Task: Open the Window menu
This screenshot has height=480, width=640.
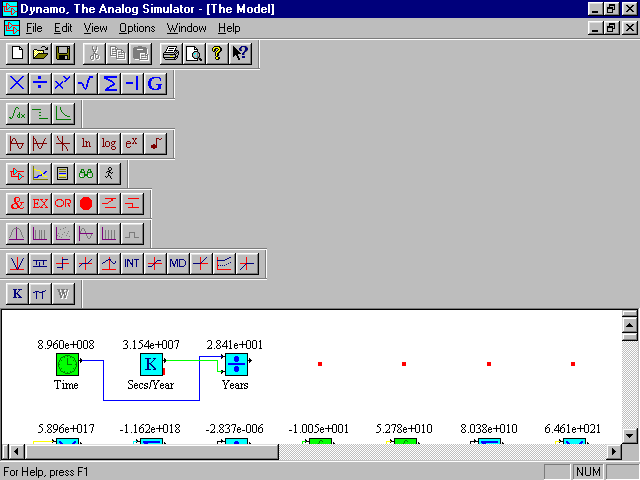Action: 187,28
